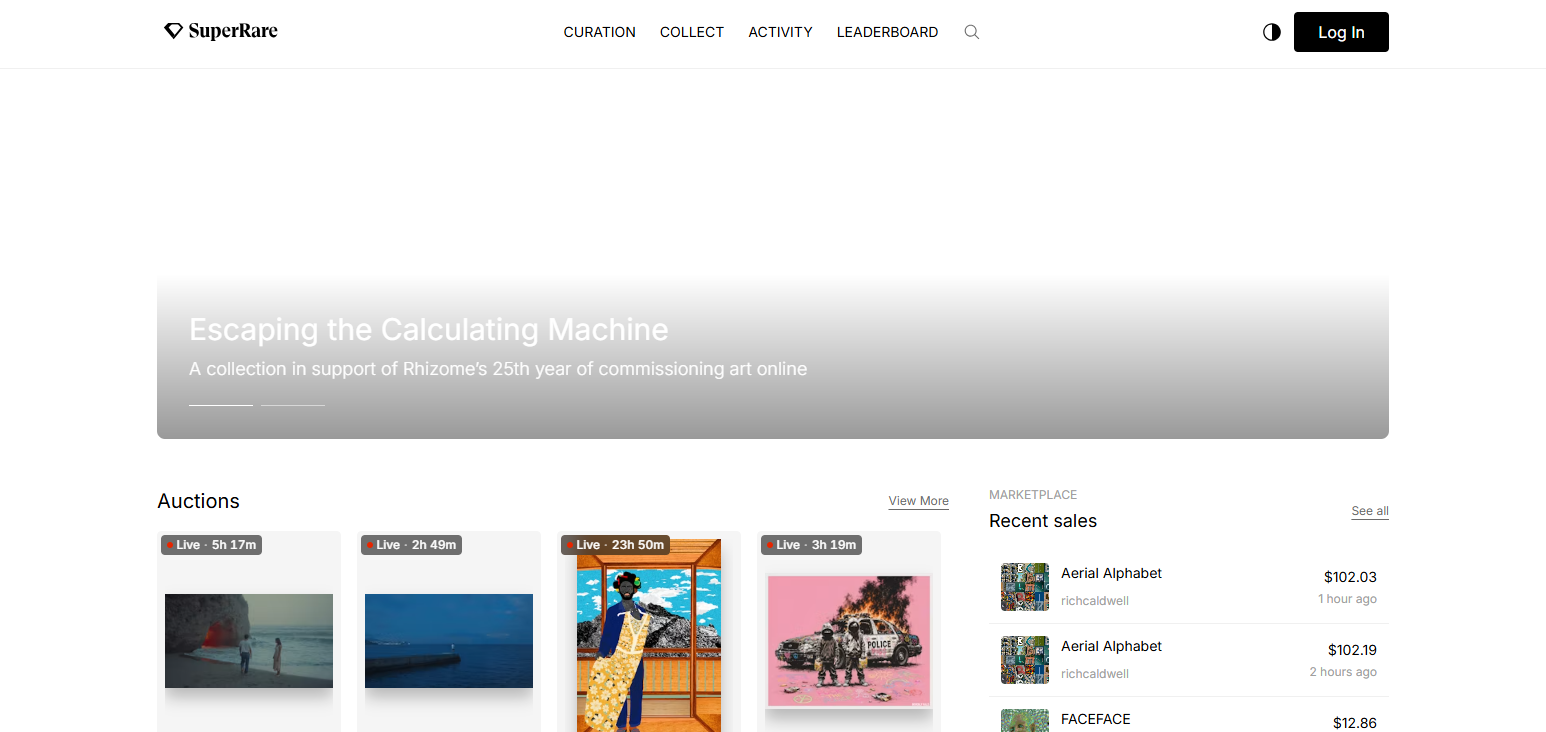Open the FACEFACE sale item
This screenshot has width=1546, height=732.
coord(1189,716)
